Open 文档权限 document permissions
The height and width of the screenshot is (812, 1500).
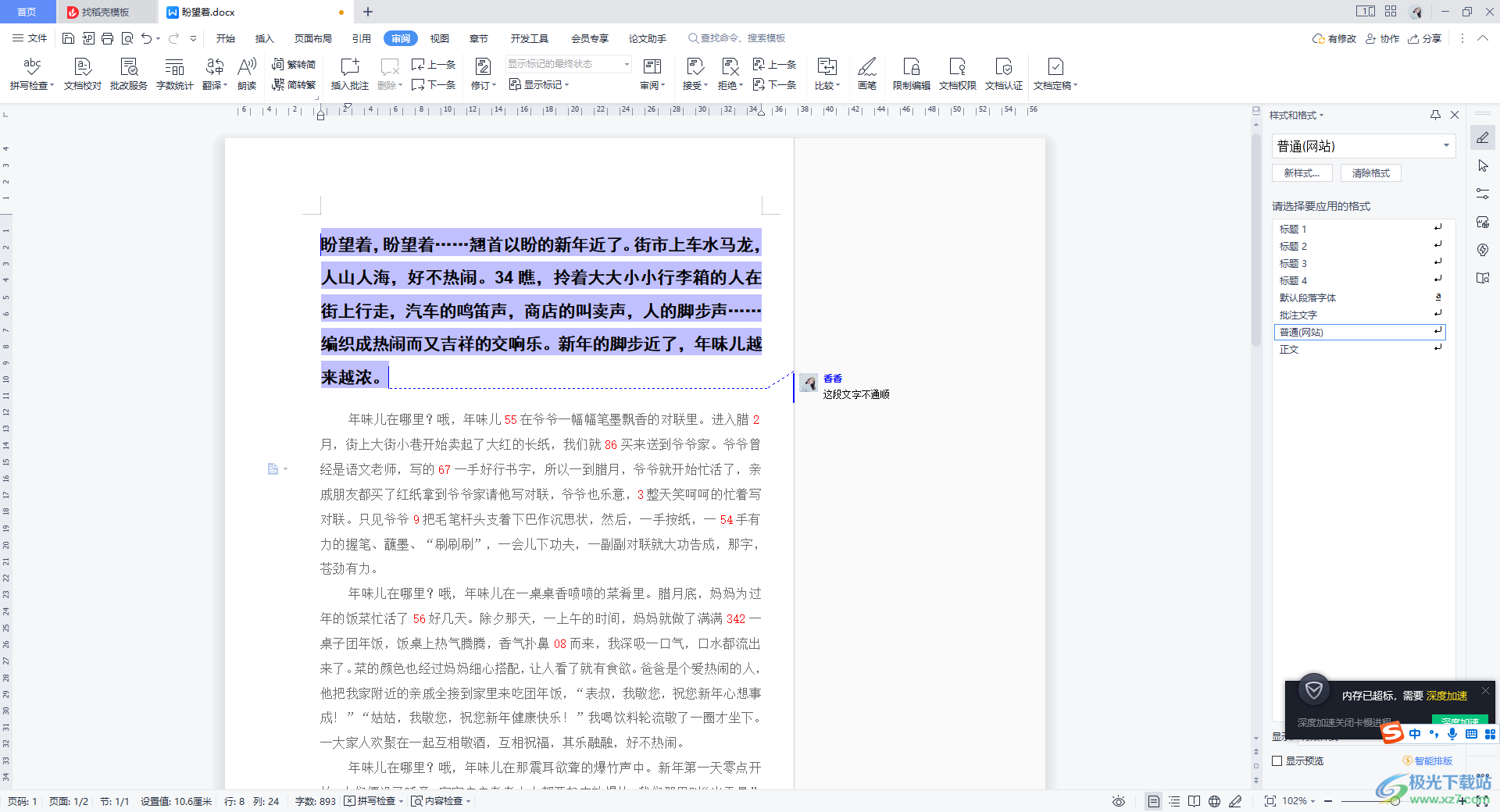pos(958,73)
